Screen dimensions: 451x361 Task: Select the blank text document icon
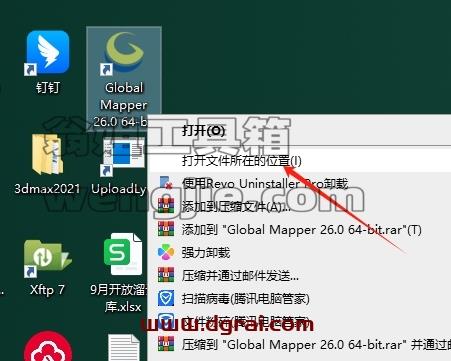(x=124, y=348)
